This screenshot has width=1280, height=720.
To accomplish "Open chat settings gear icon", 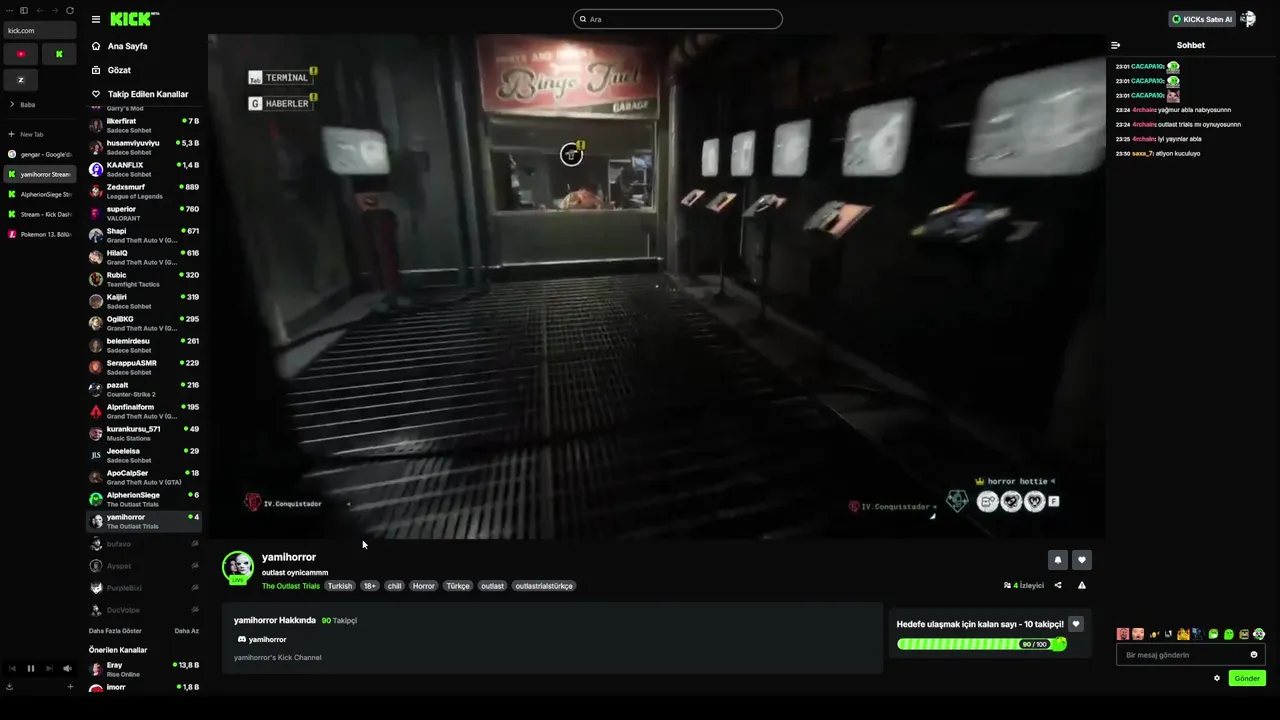I will click(1217, 678).
